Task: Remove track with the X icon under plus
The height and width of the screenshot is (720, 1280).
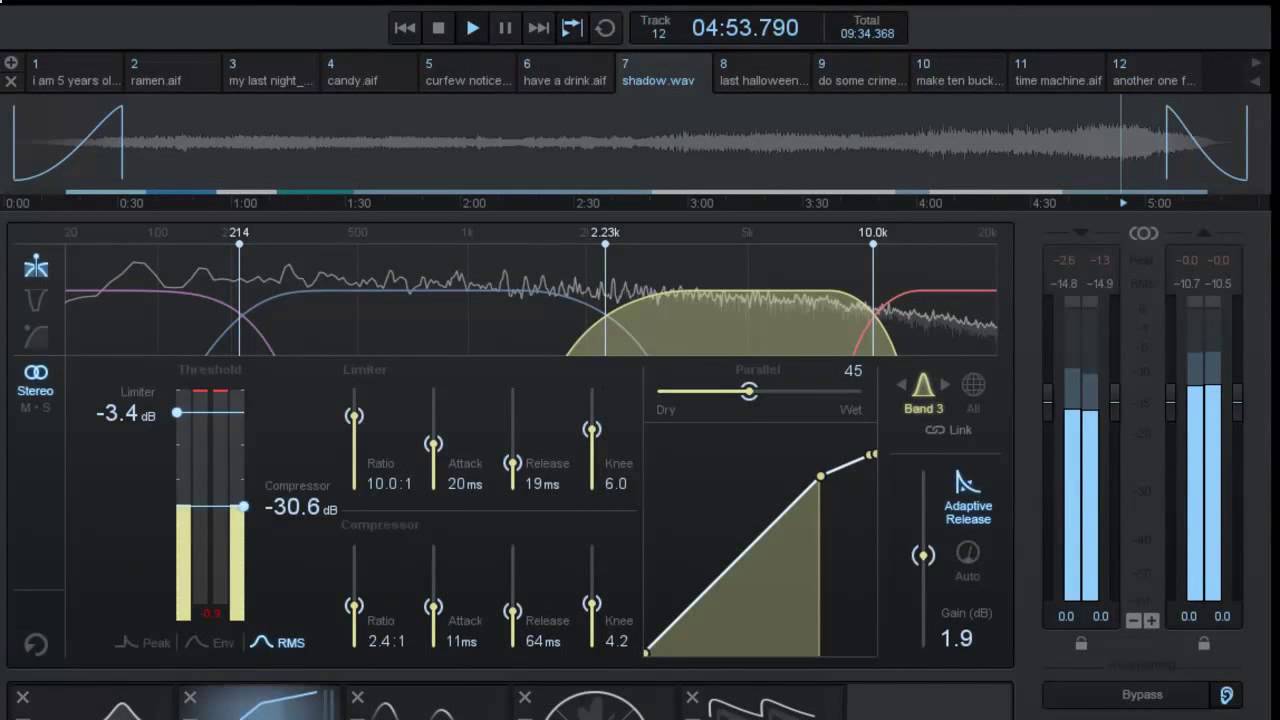Action: [11, 81]
